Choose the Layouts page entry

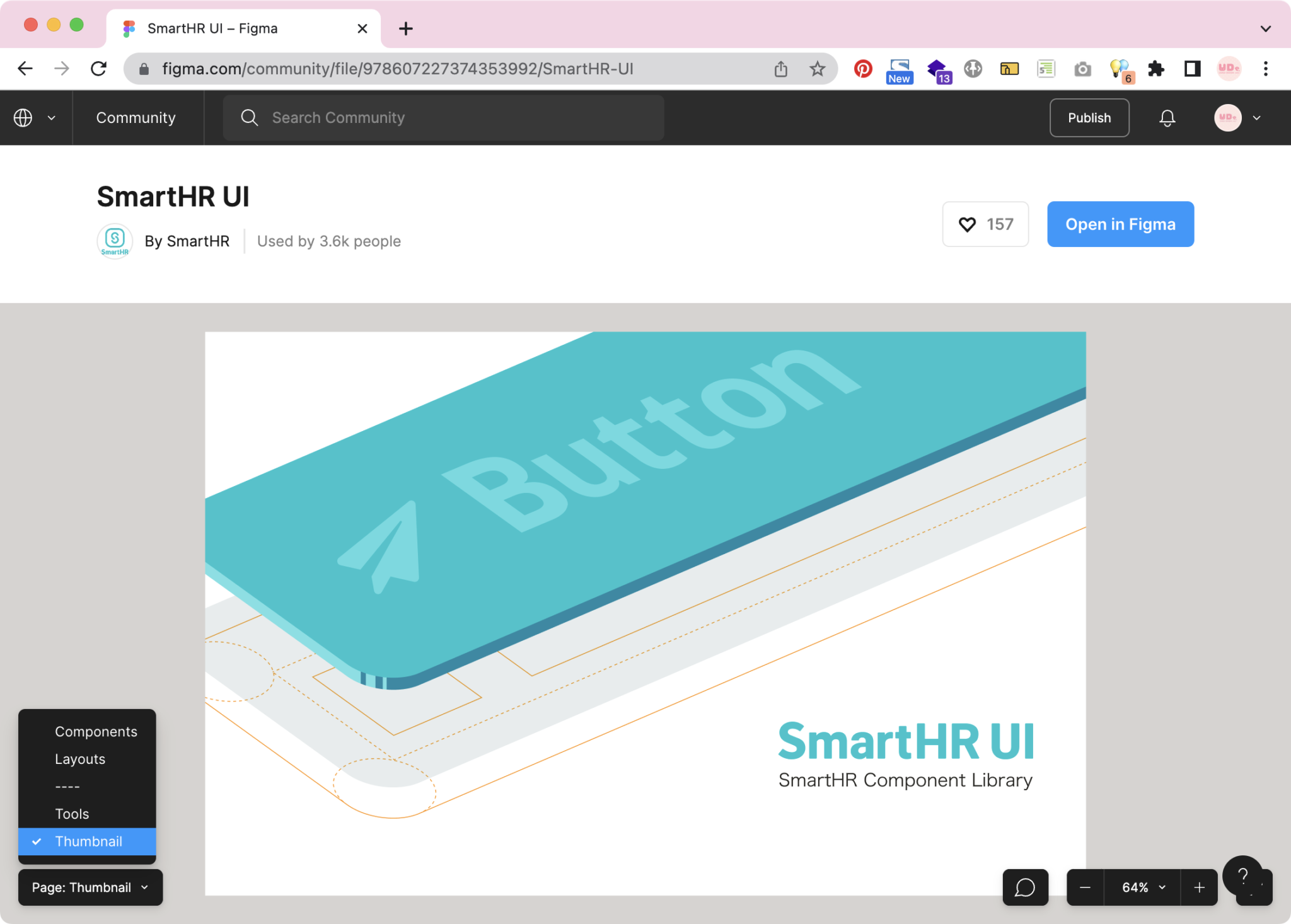pyautogui.click(x=80, y=759)
